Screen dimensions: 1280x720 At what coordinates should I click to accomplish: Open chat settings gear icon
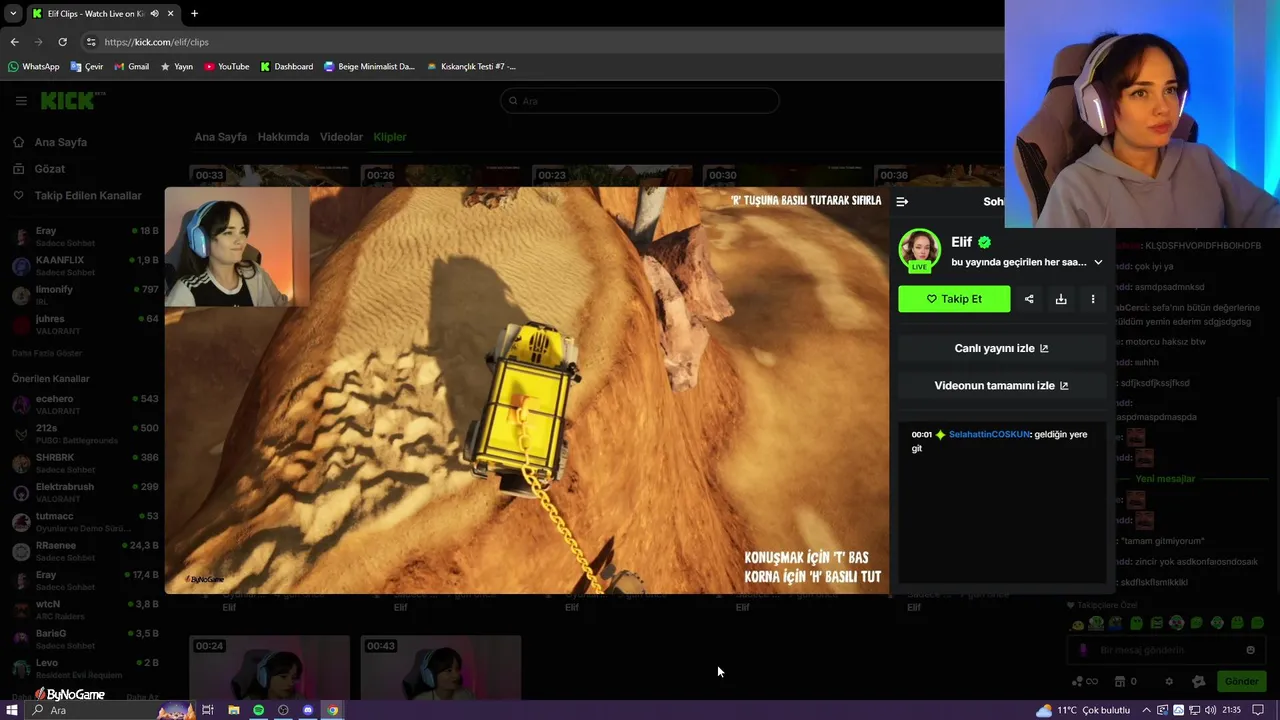coord(1169,681)
